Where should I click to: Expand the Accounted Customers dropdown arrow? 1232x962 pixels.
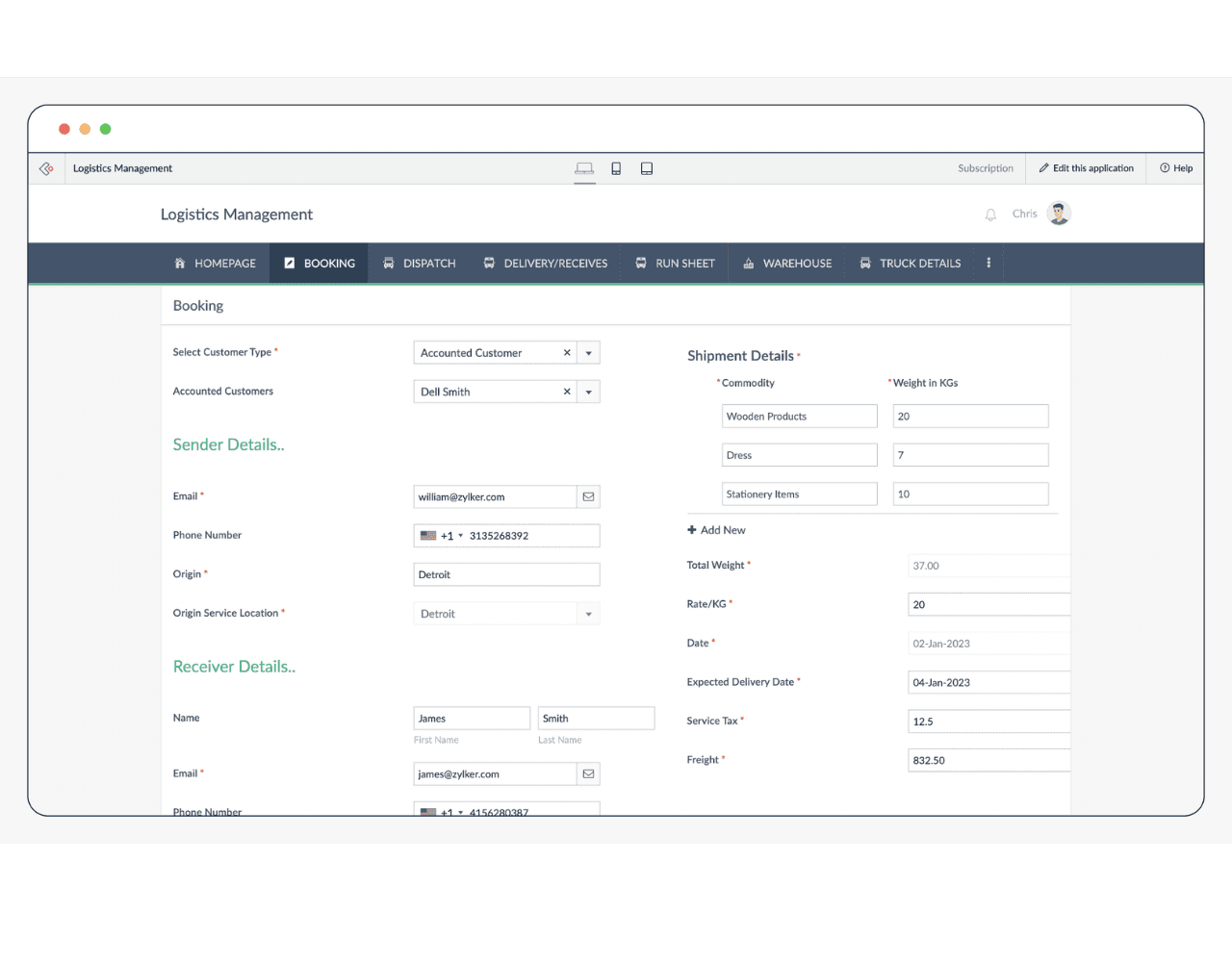click(589, 392)
